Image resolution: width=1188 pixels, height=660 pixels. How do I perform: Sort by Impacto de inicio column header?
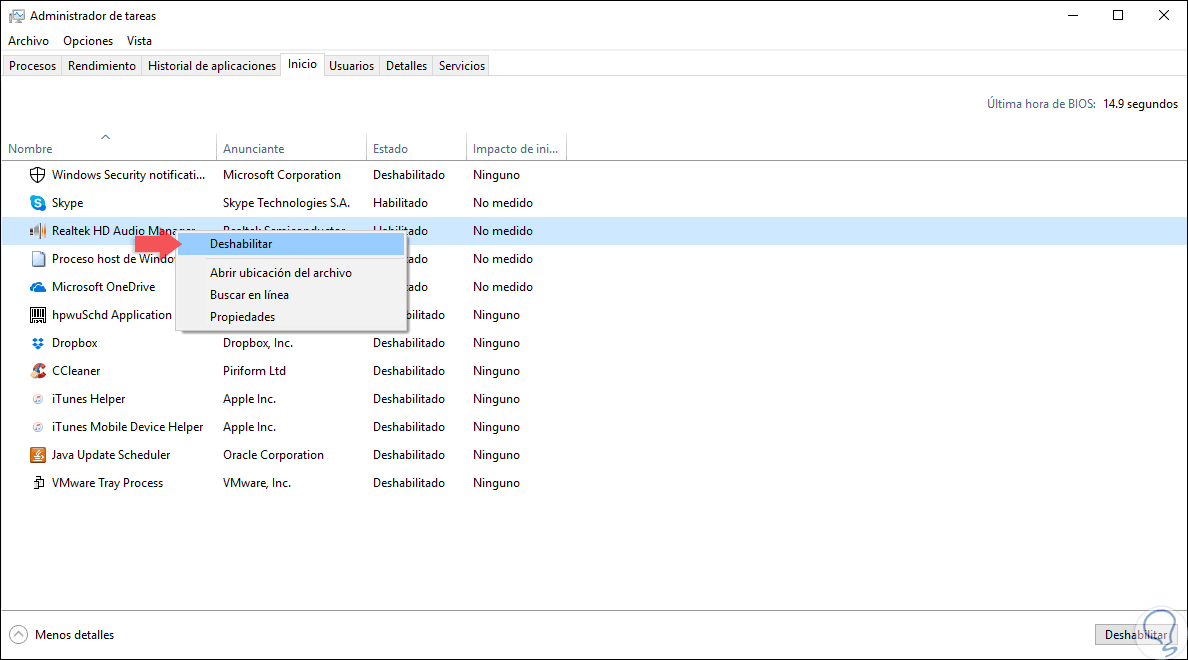515,149
